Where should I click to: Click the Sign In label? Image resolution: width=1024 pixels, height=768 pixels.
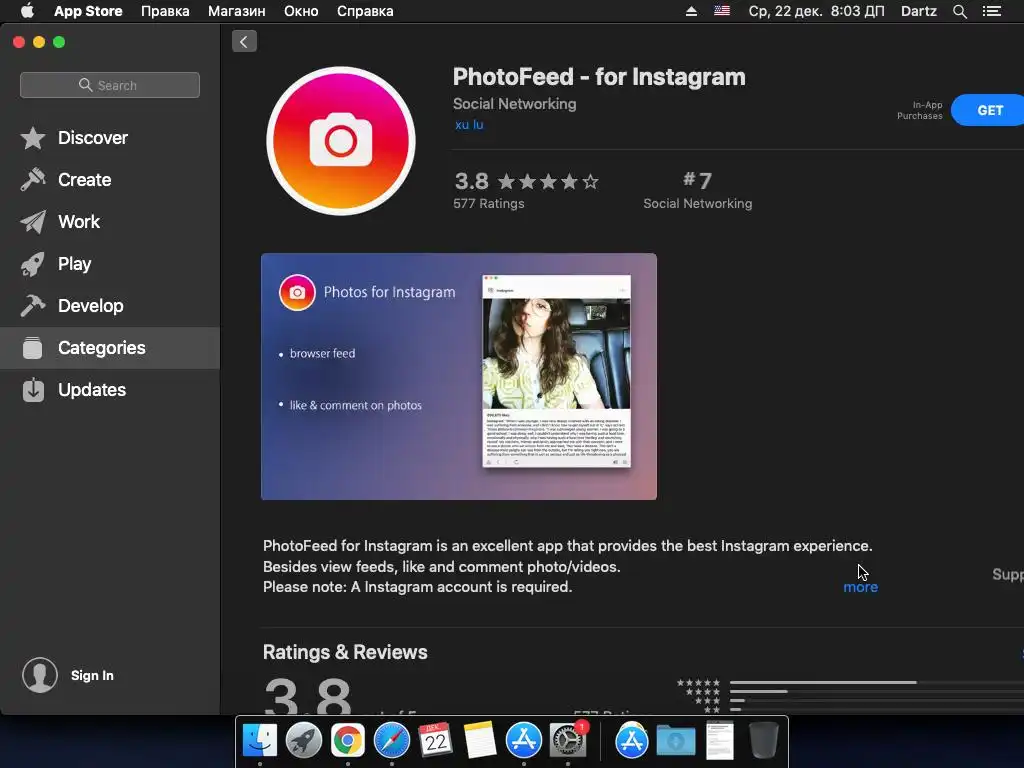[92, 676]
